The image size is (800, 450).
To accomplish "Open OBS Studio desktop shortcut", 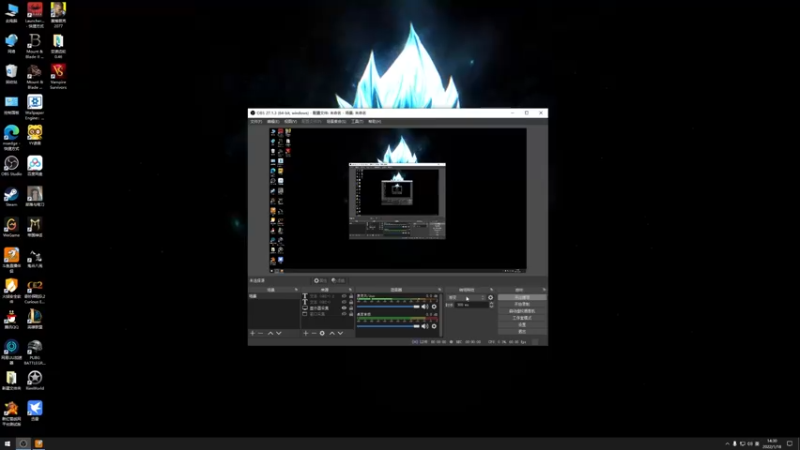I will [x=11, y=166].
